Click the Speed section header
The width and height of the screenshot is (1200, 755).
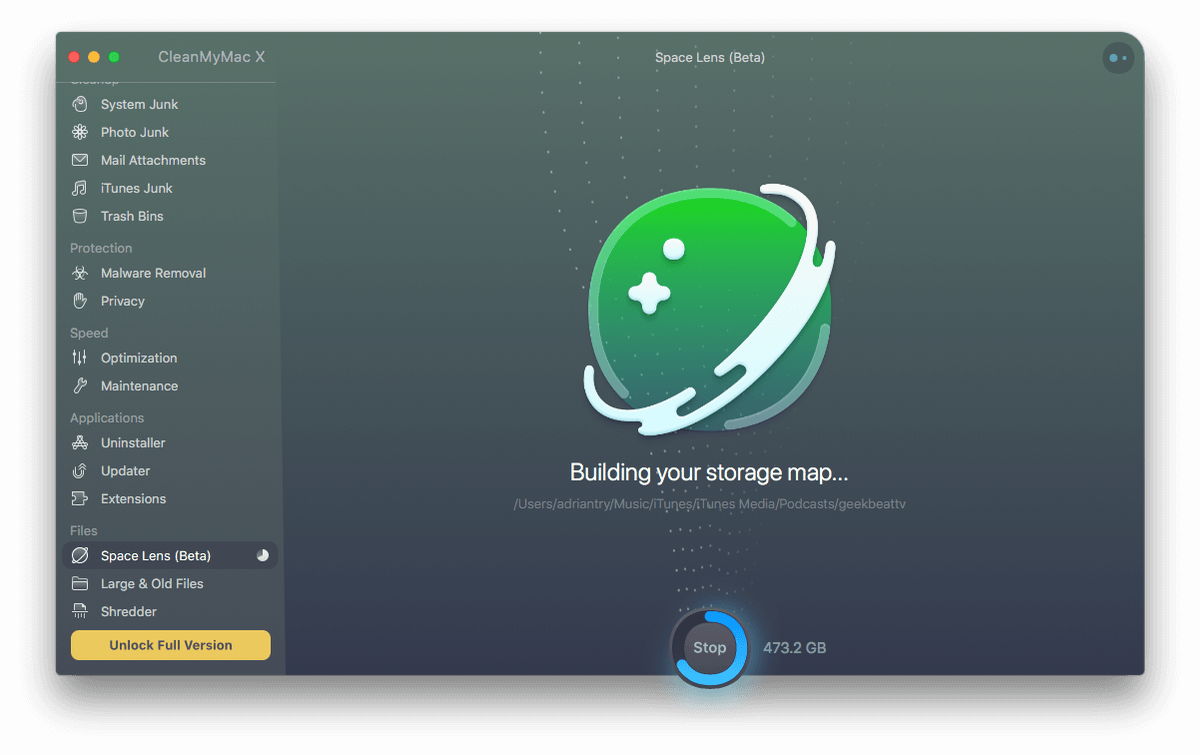89,333
